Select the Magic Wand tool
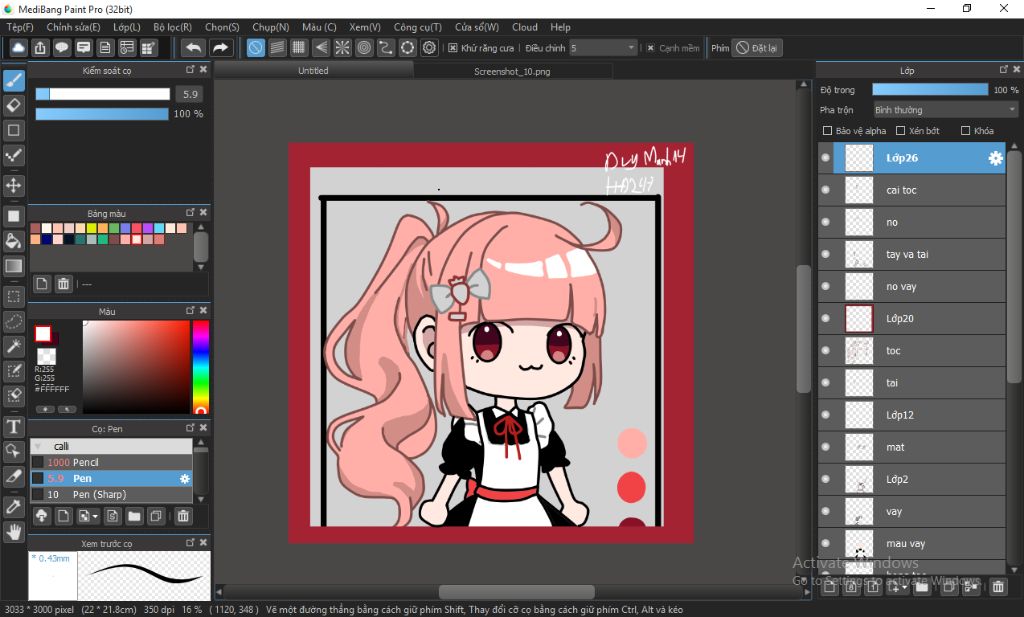The width and height of the screenshot is (1024, 617). coord(14,346)
